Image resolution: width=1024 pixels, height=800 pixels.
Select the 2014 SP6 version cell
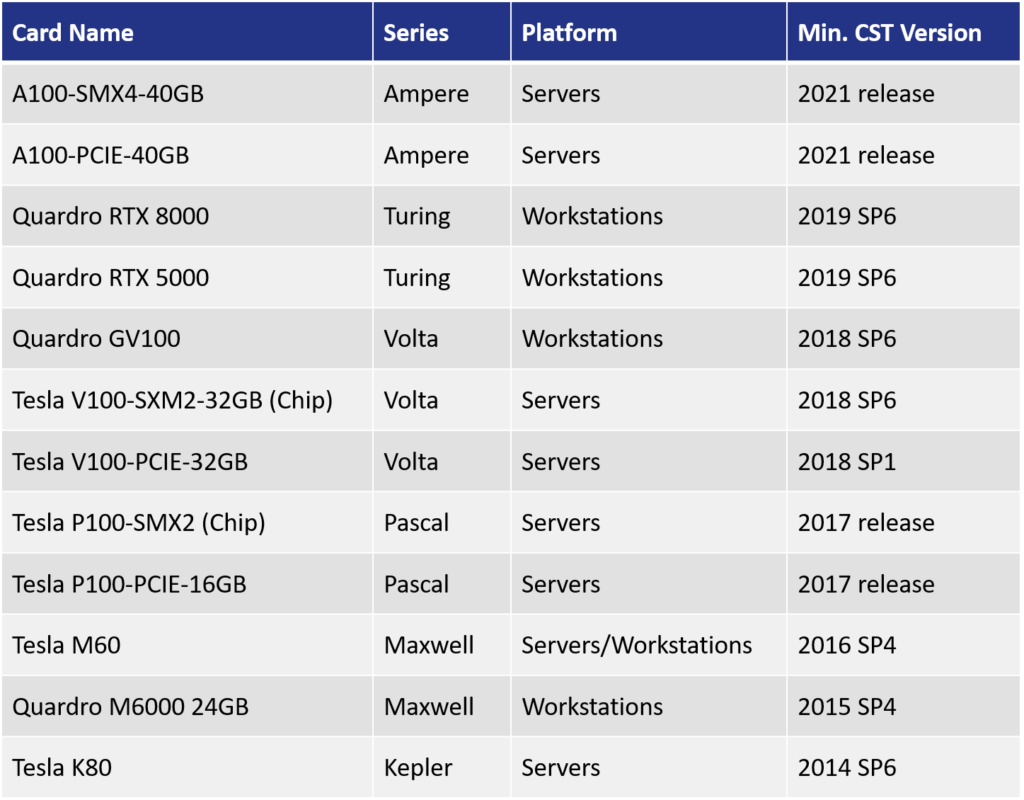(x=847, y=768)
